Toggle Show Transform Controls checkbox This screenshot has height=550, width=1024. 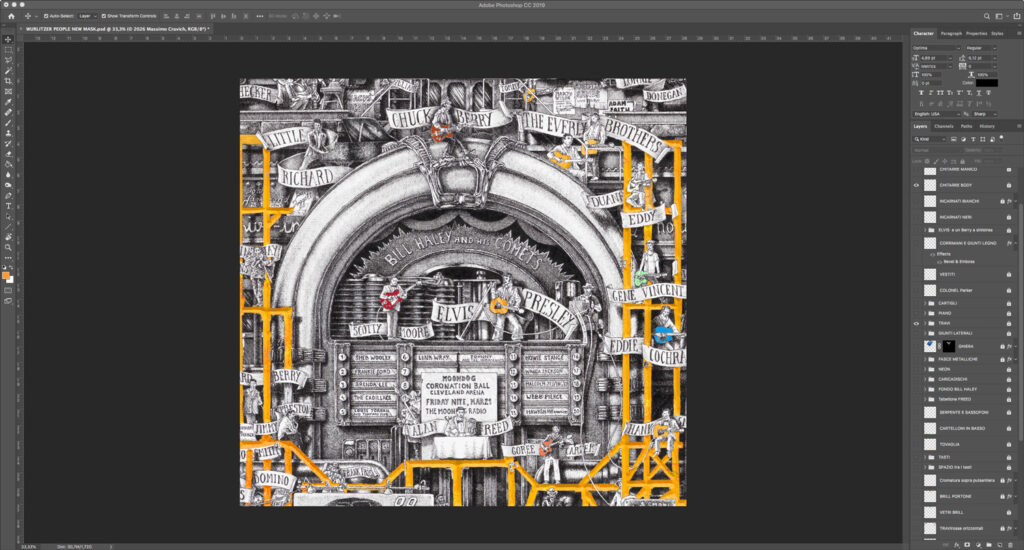coord(104,16)
